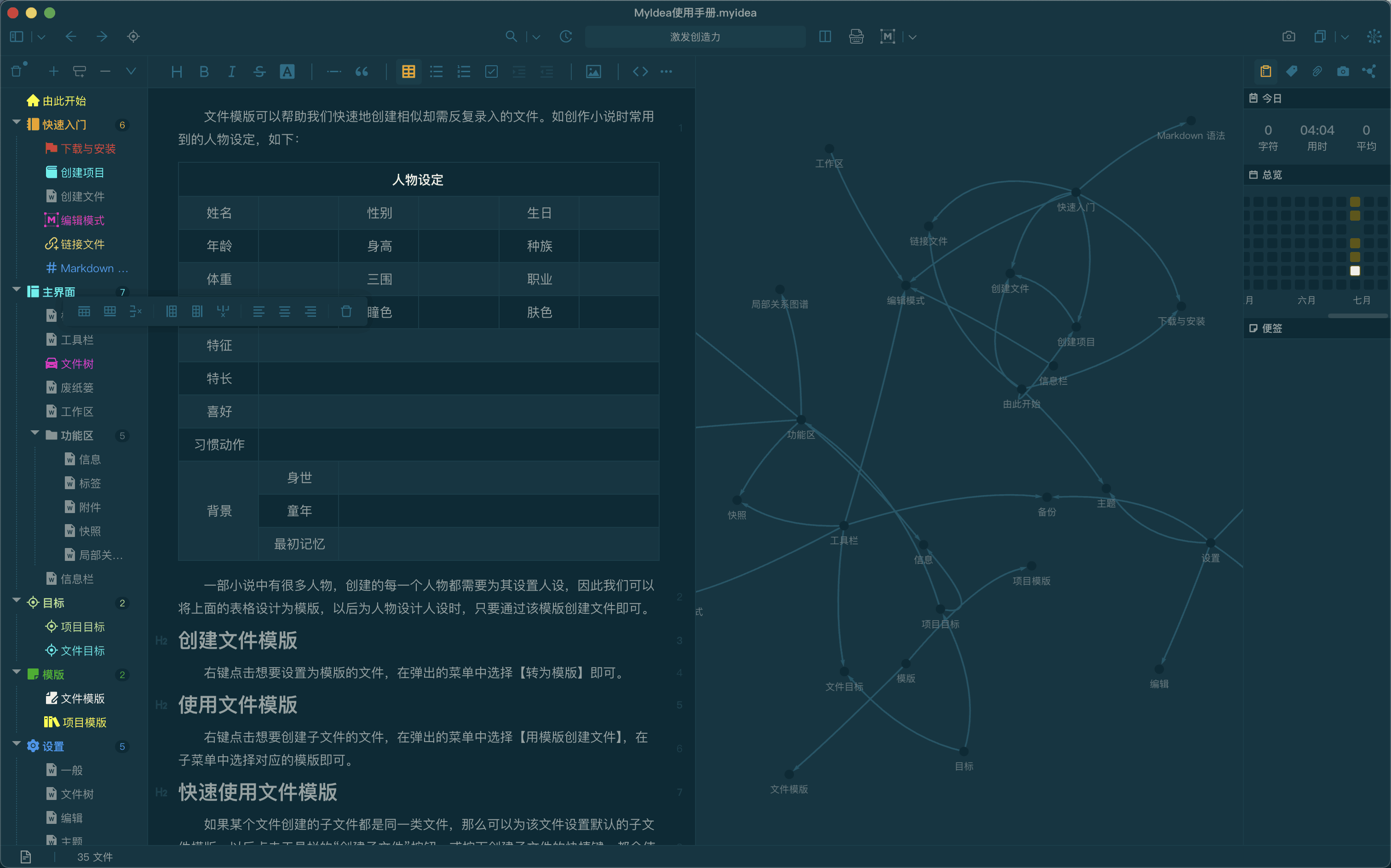Screen dimensions: 1391x868
Task: Toggle the checklist task formatting
Action: tap(491, 72)
